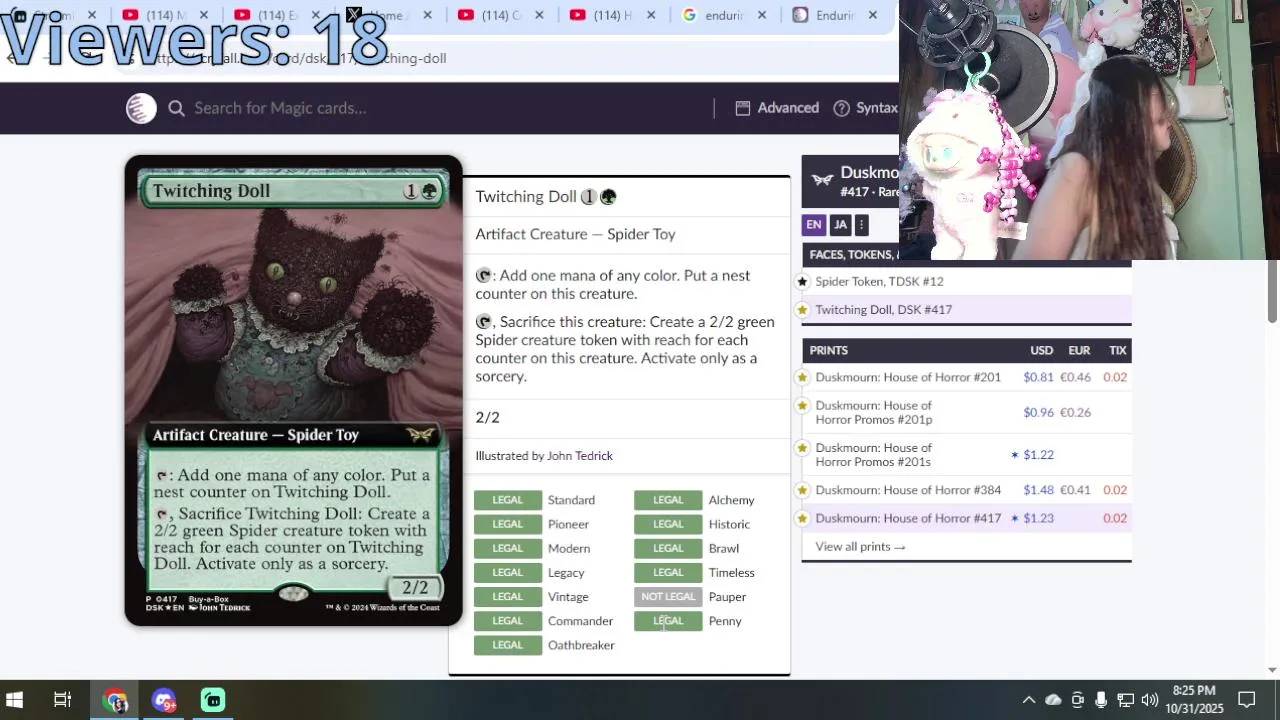Open Discord from the taskbar
Image resolution: width=1280 pixels, height=720 pixels.
(164, 700)
